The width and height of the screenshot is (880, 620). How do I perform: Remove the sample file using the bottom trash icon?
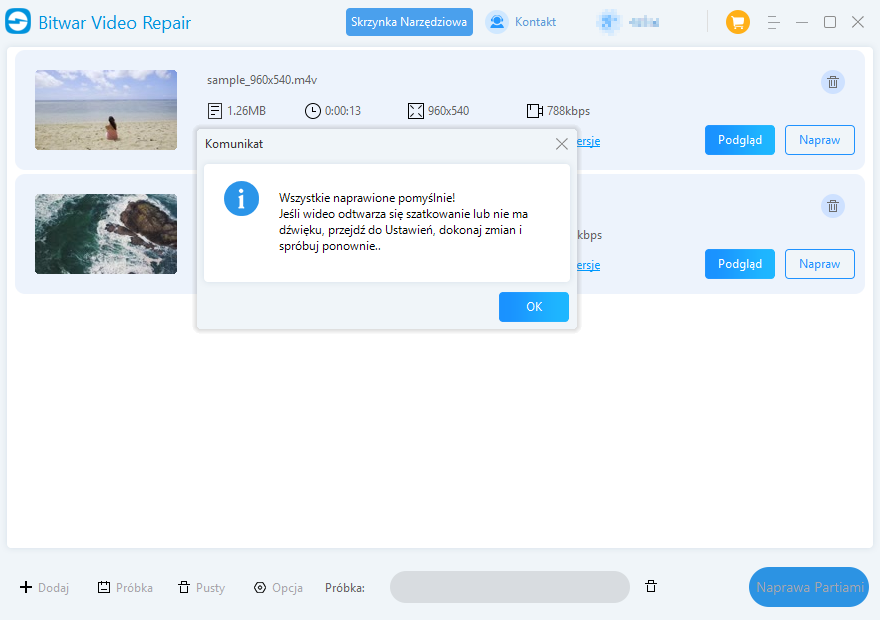[x=651, y=586]
